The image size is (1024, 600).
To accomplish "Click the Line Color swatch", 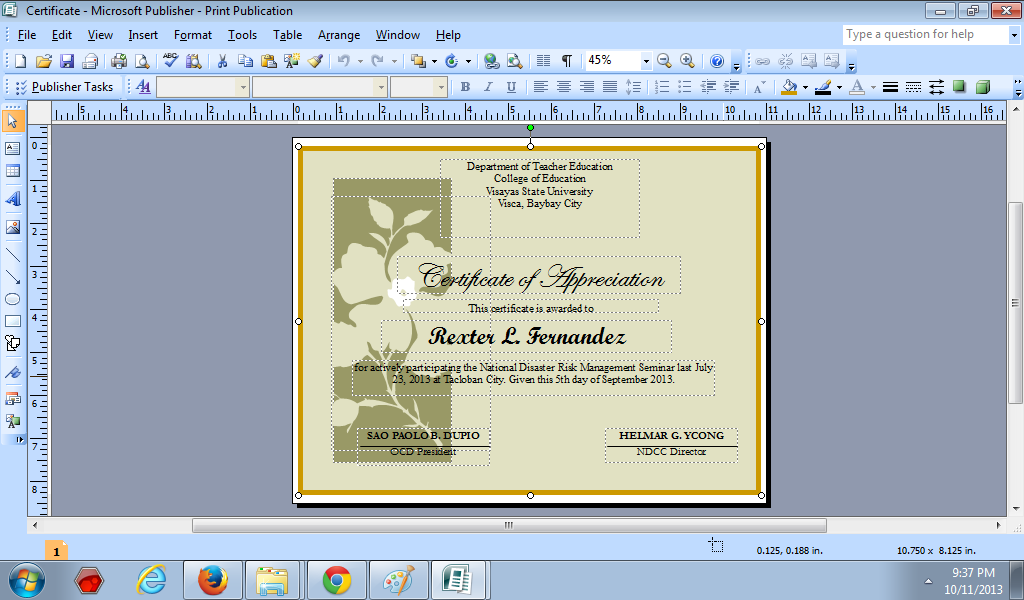I will tap(823, 87).
